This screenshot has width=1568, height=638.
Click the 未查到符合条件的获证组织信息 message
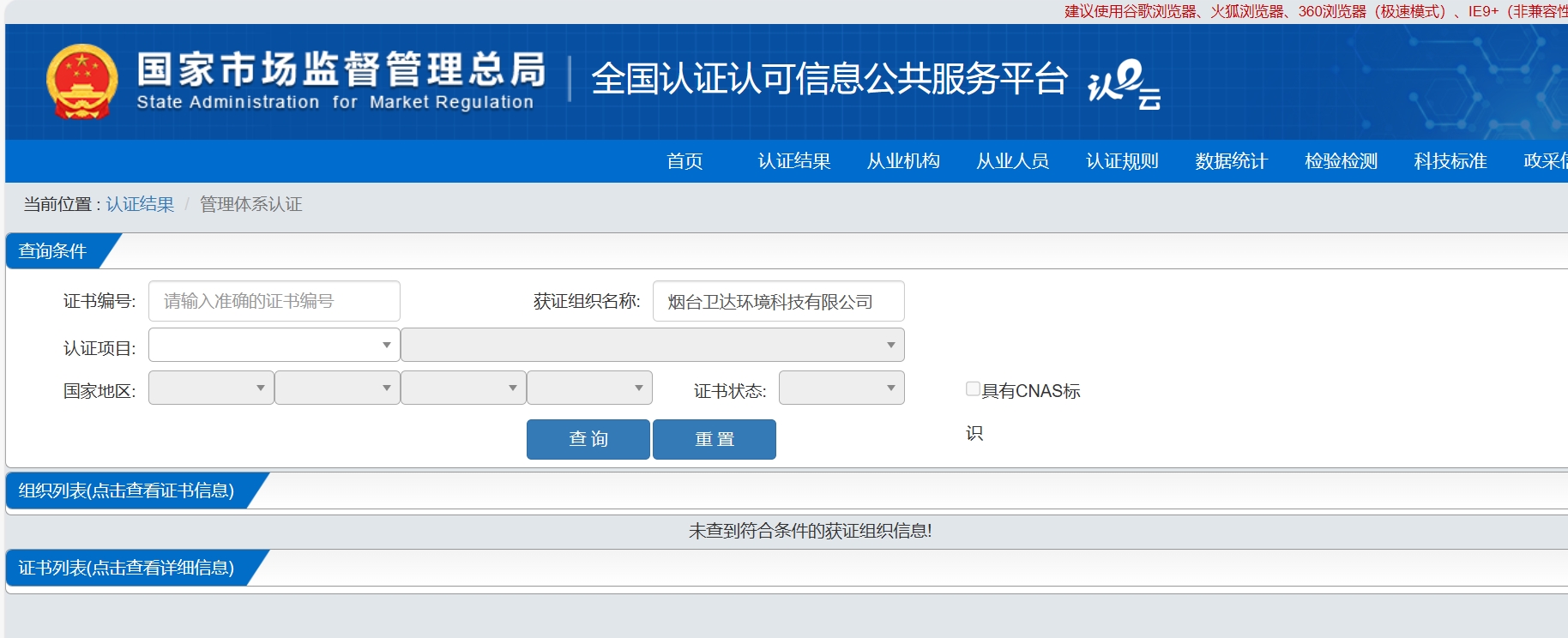pyautogui.click(x=811, y=531)
